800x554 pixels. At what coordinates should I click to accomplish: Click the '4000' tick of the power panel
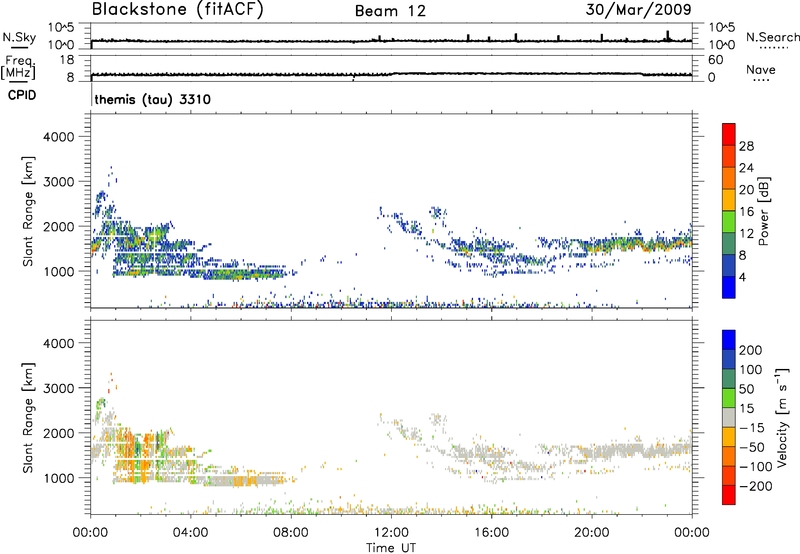tap(59, 137)
